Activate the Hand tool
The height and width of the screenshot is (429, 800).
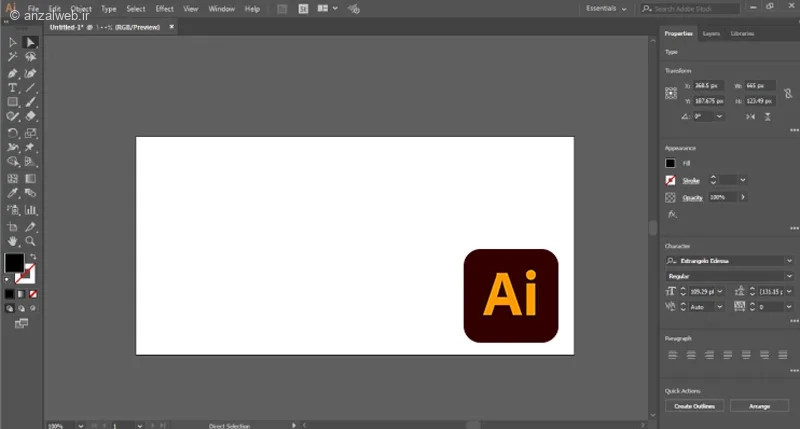13,241
